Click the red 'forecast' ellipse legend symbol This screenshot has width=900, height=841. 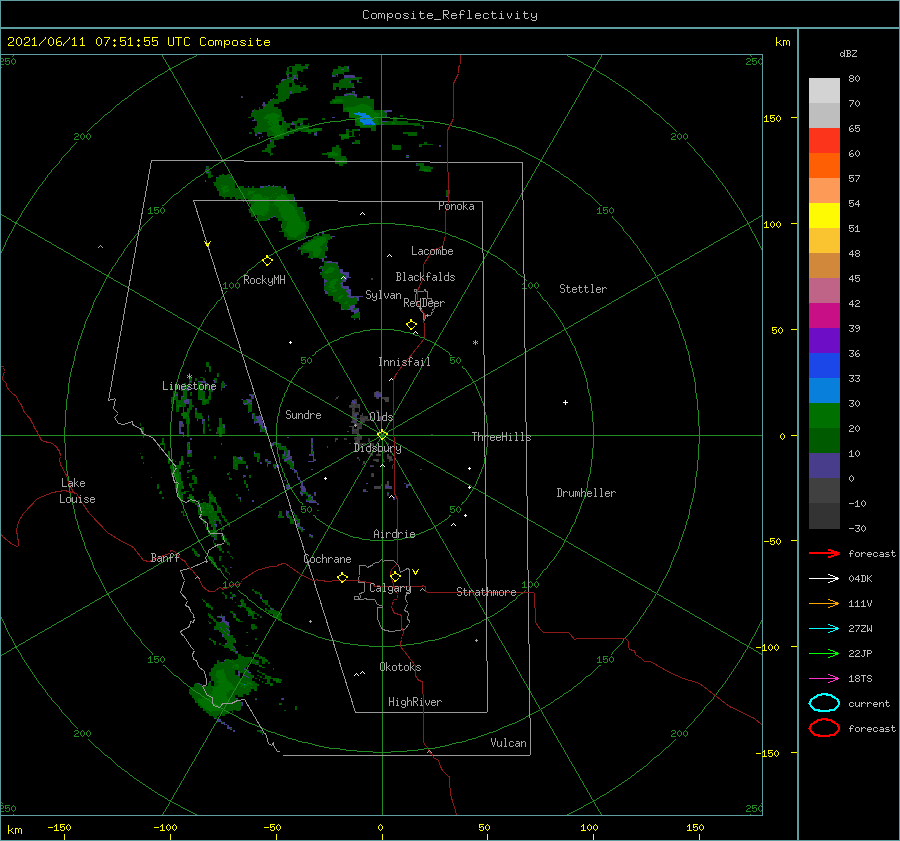(824, 728)
